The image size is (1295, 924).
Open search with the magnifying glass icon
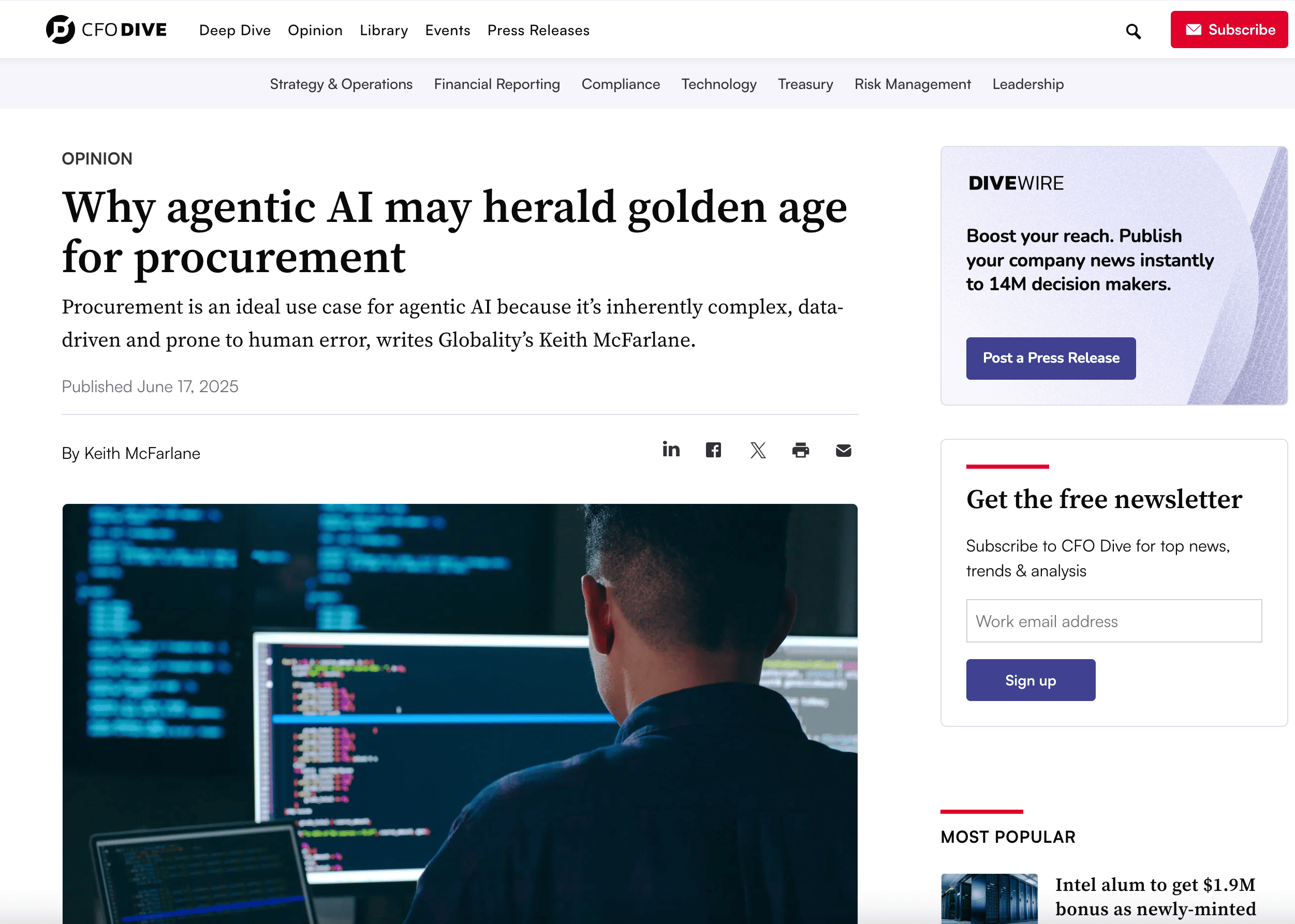tap(1133, 31)
